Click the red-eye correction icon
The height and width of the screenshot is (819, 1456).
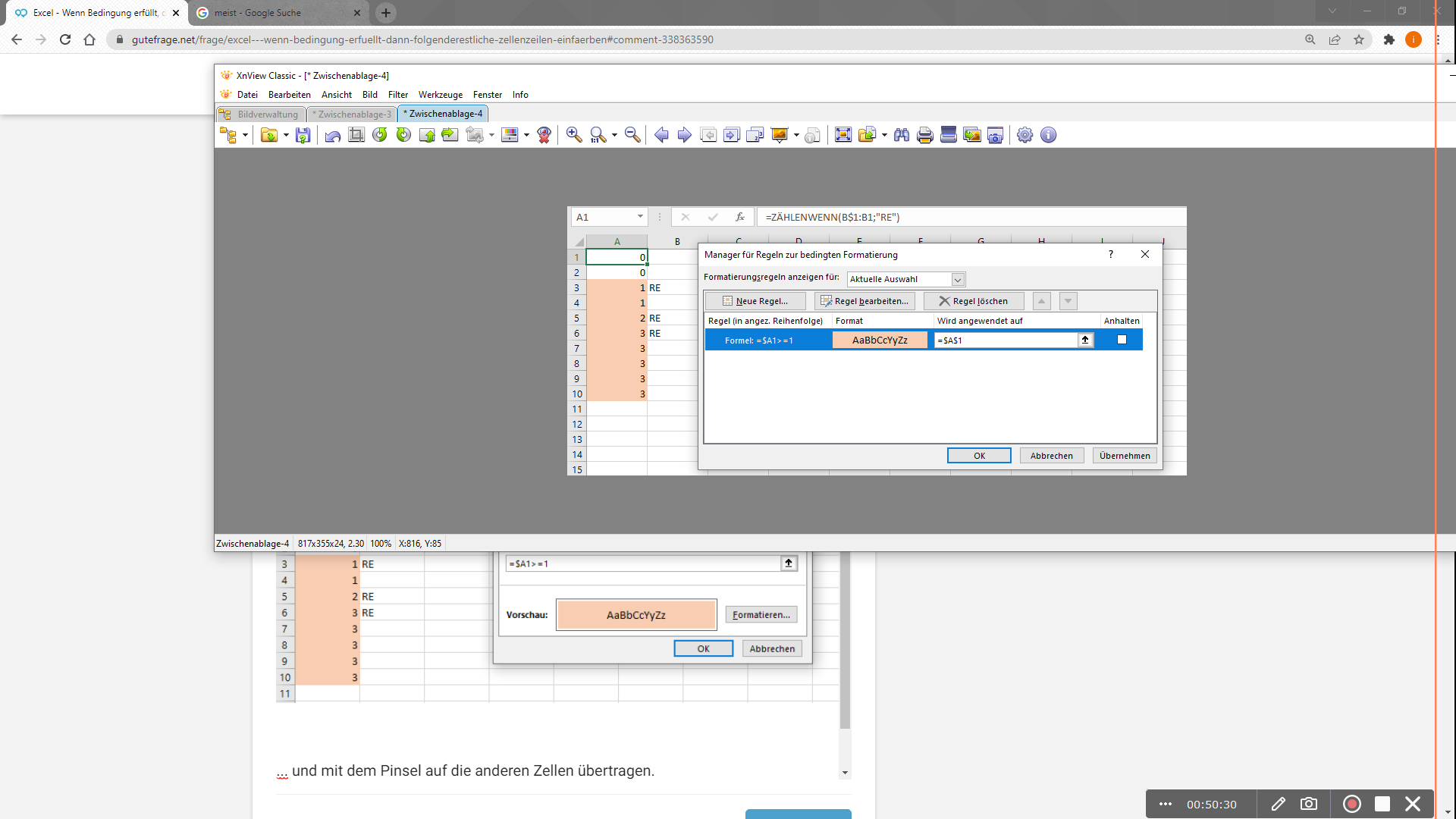544,135
